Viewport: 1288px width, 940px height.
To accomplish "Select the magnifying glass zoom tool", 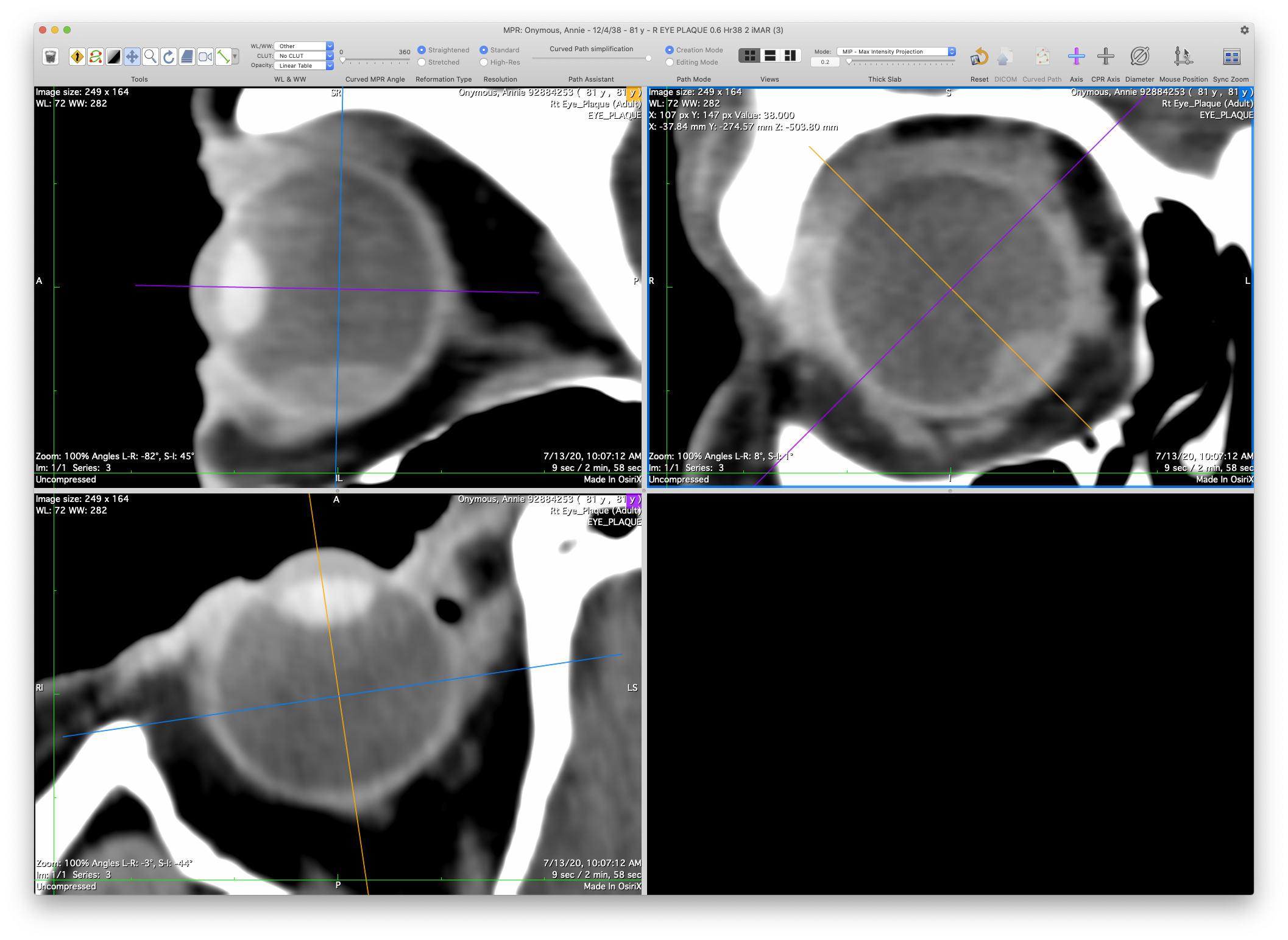I will pos(150,57).
